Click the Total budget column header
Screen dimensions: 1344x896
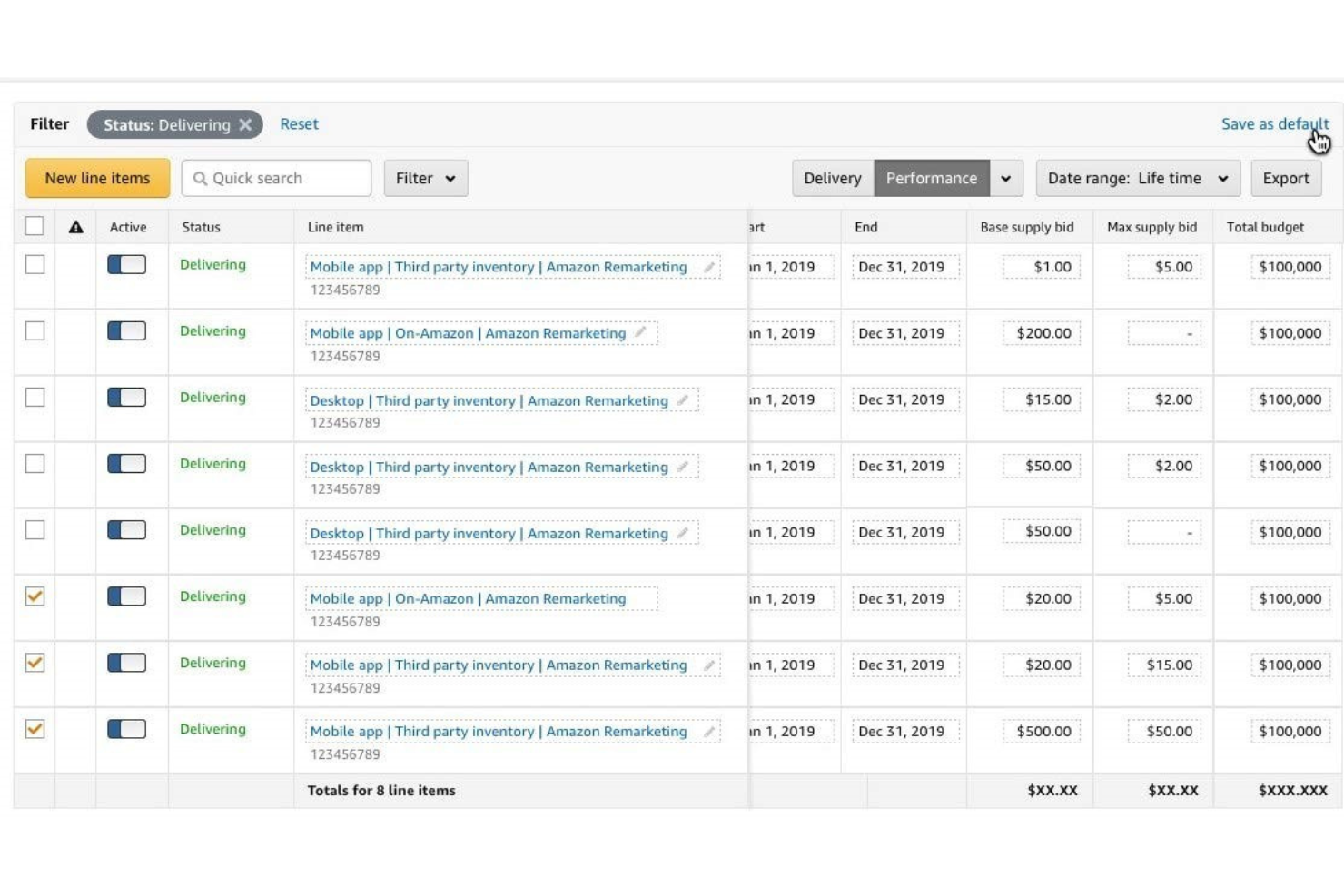(1265, 227)
